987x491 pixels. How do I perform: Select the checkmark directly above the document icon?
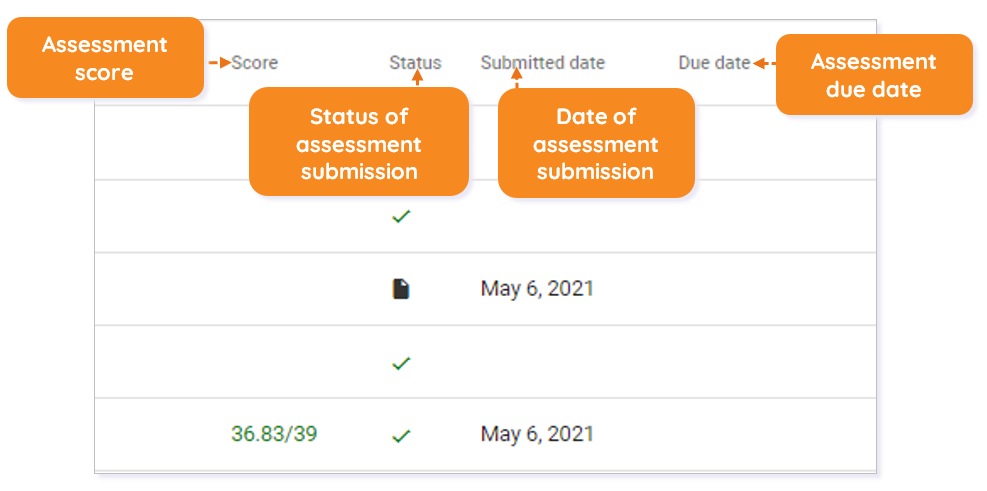tap(401, 217)
